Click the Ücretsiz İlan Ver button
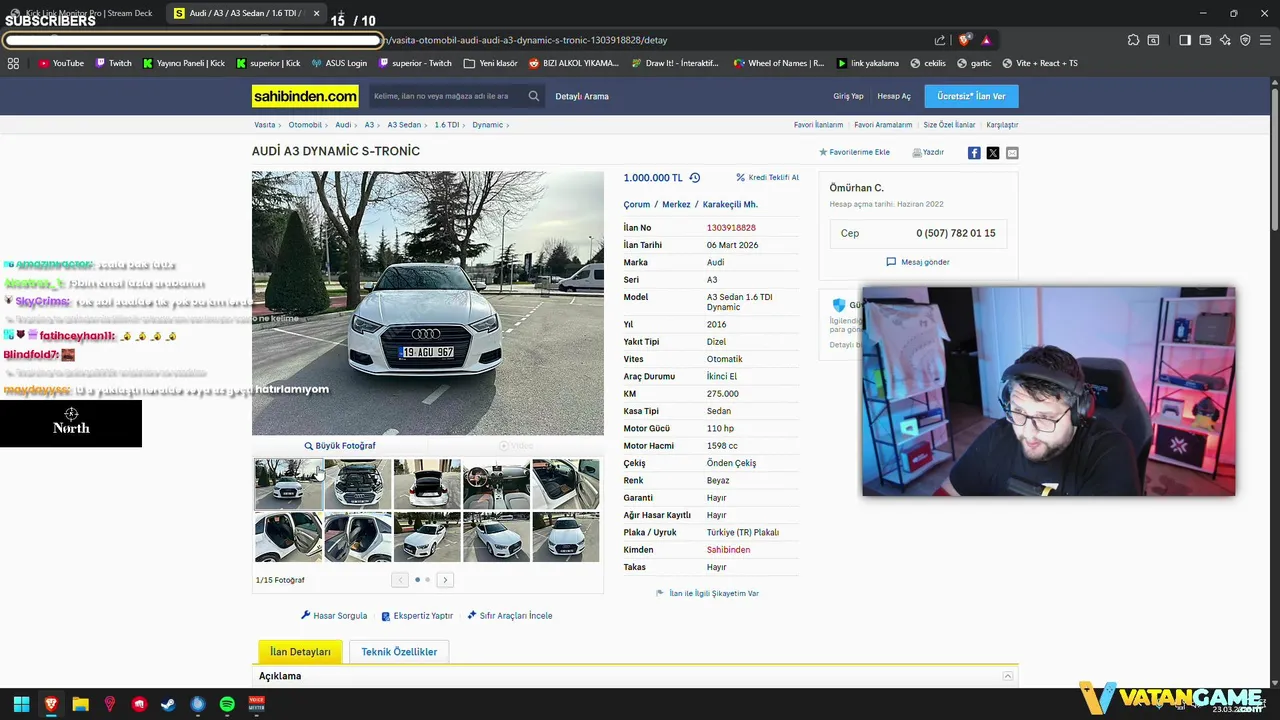The height and width of the screenshot is (720, 1280). pos(971,96)
